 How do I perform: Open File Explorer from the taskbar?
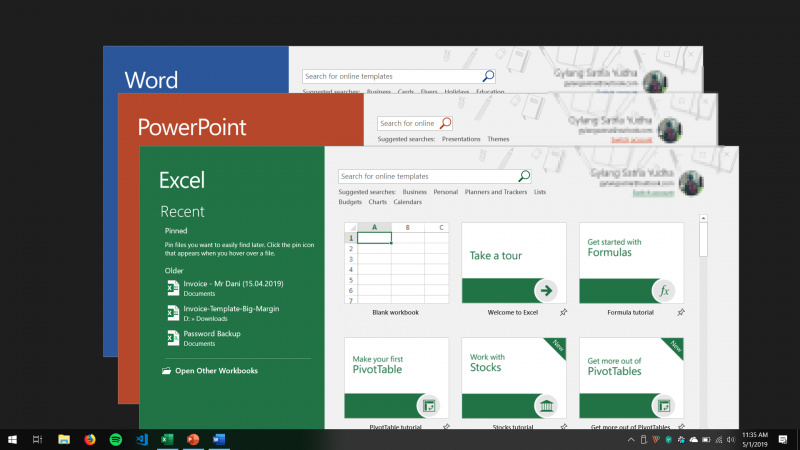(64, 439)
